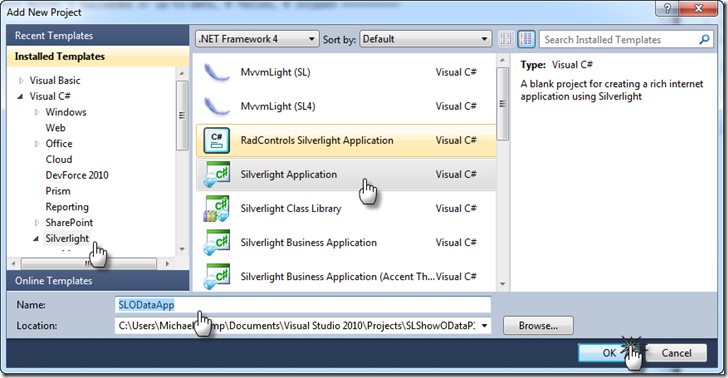Image resolution: width=728 pixels, height=378 pixels.
Task: Switch to medium icons view
Action: coord(526,39)
